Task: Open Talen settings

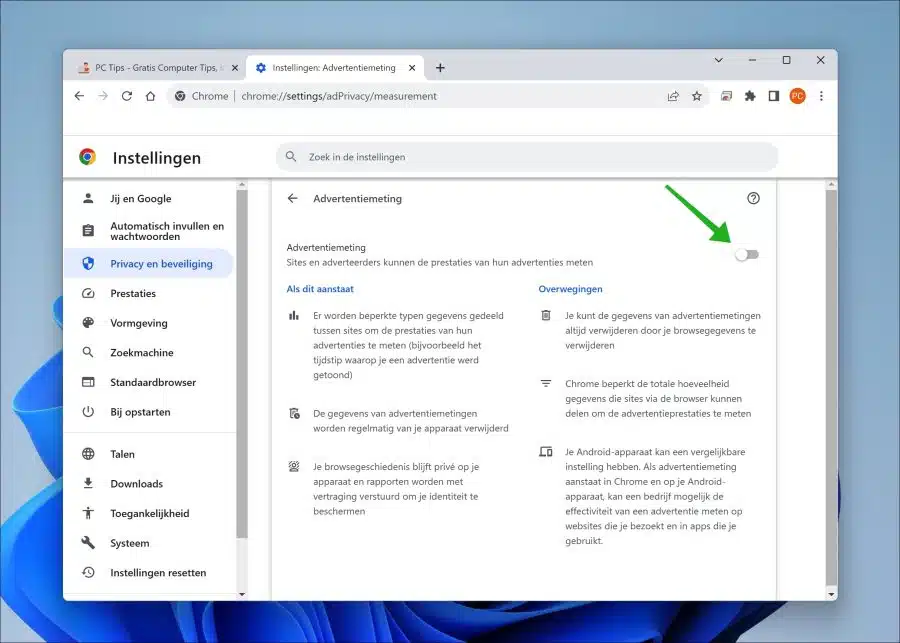Action: click(149, 454)
